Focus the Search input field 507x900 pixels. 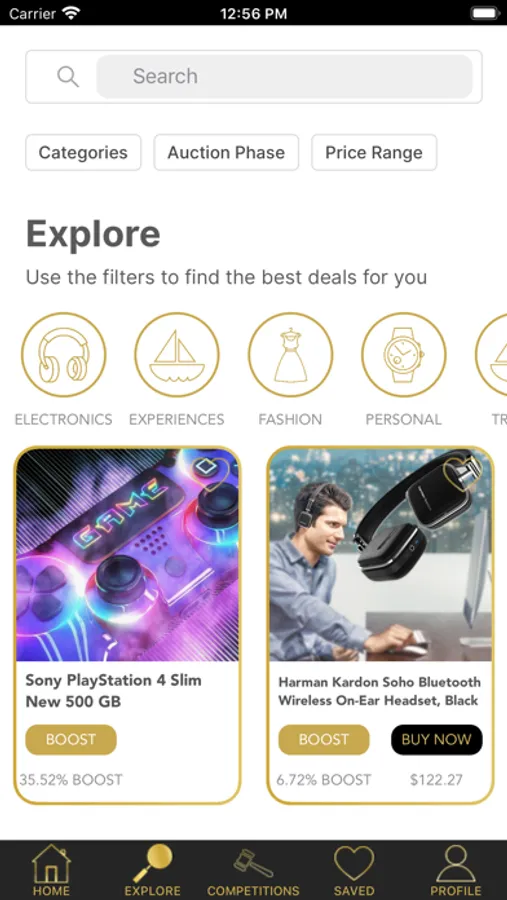point(284,76)
